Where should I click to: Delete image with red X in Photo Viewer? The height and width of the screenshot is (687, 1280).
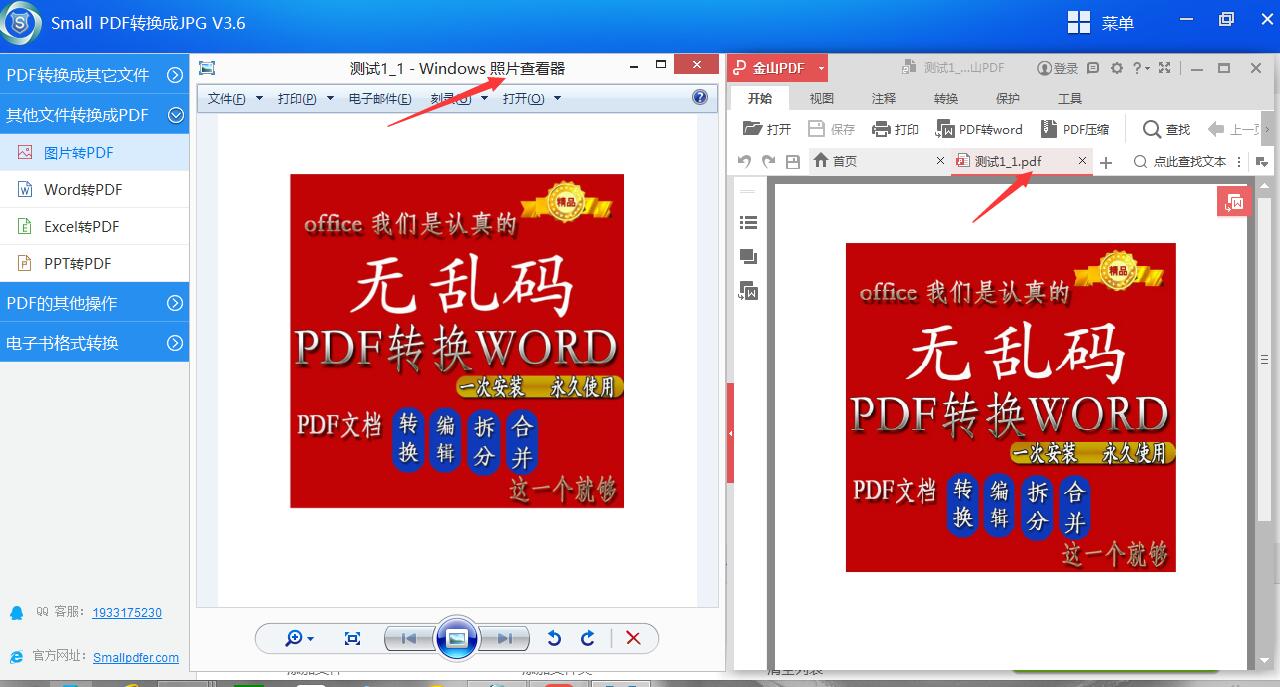[633, 638]
